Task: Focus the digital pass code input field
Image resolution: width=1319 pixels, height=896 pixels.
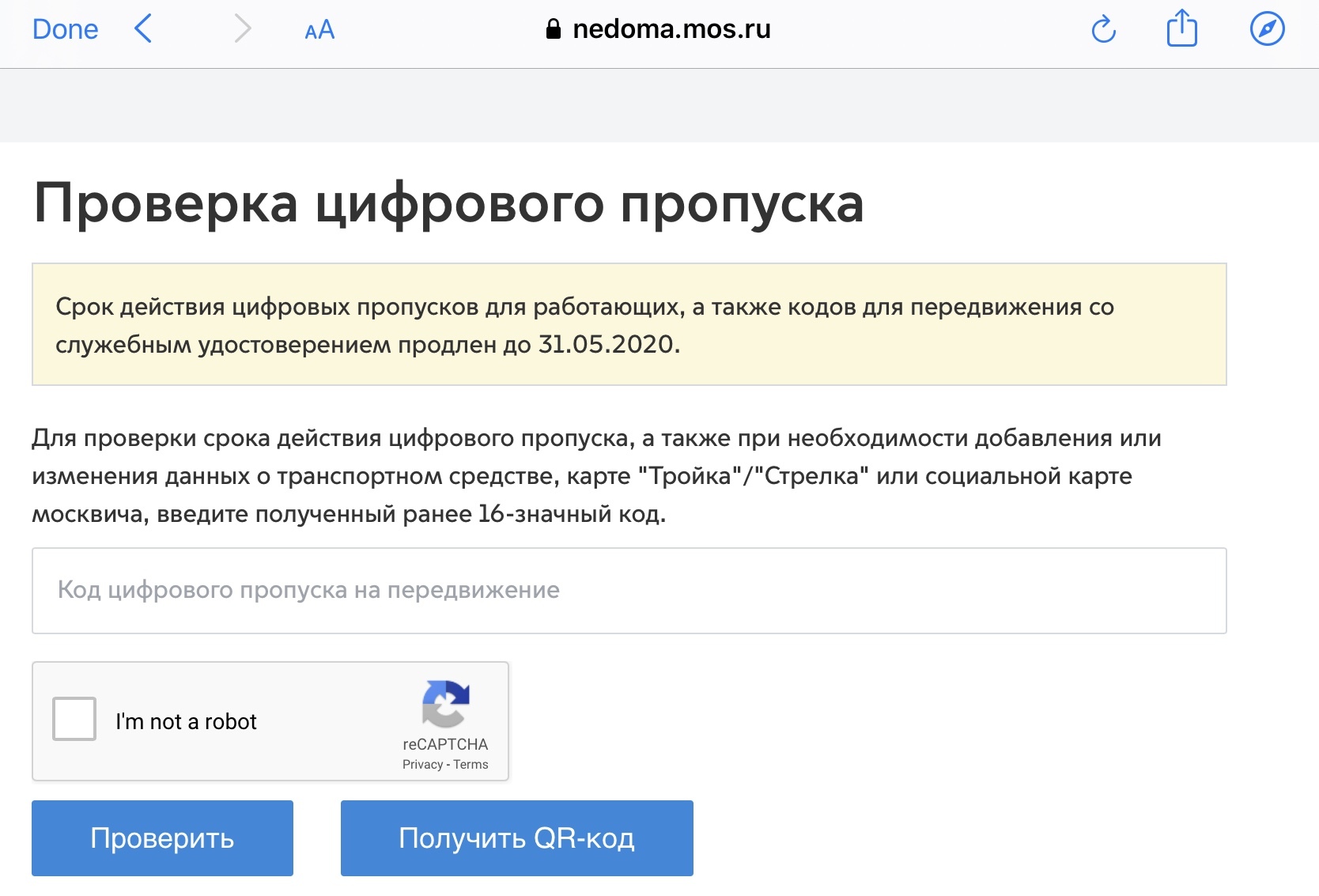Action: (629, 591)
